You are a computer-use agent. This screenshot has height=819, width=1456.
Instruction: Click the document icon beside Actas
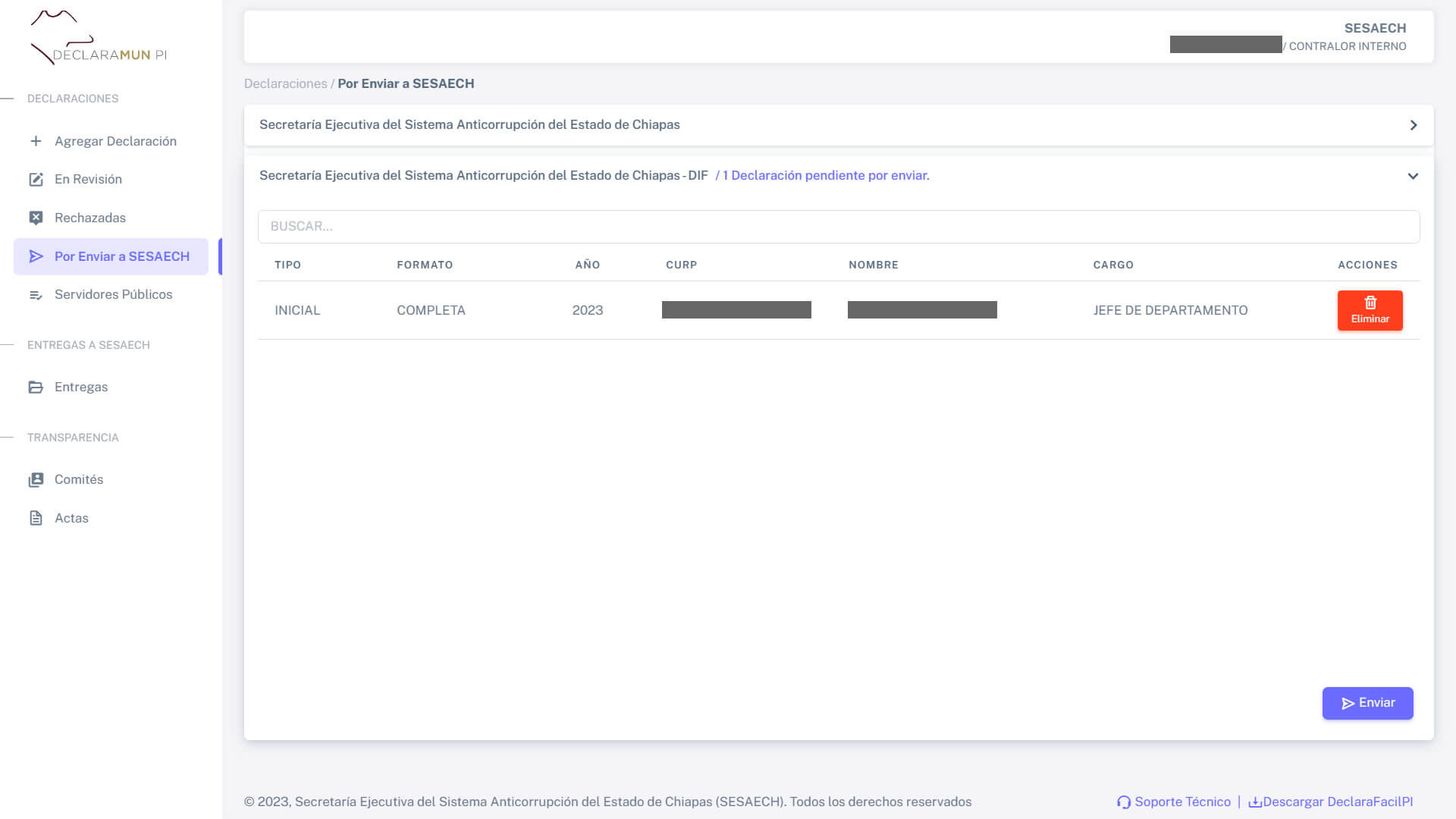(x=36, y=518)
